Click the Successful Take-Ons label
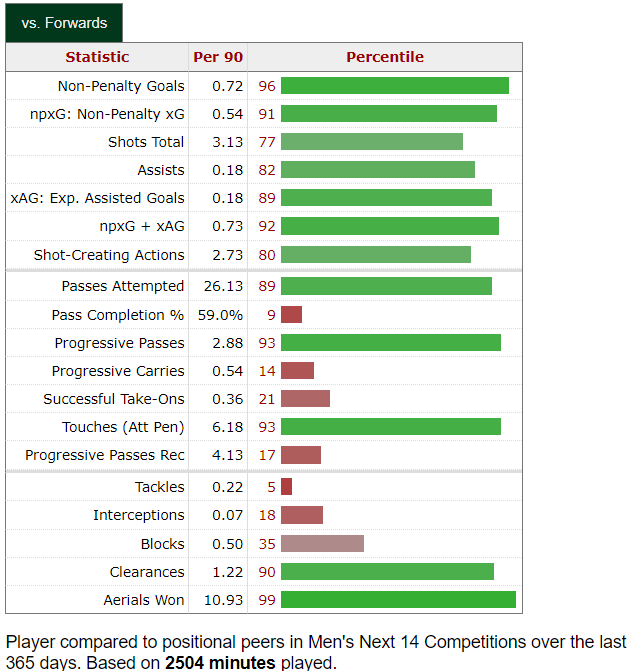This screenshot has height=671, width=632. tap(114, 399)
